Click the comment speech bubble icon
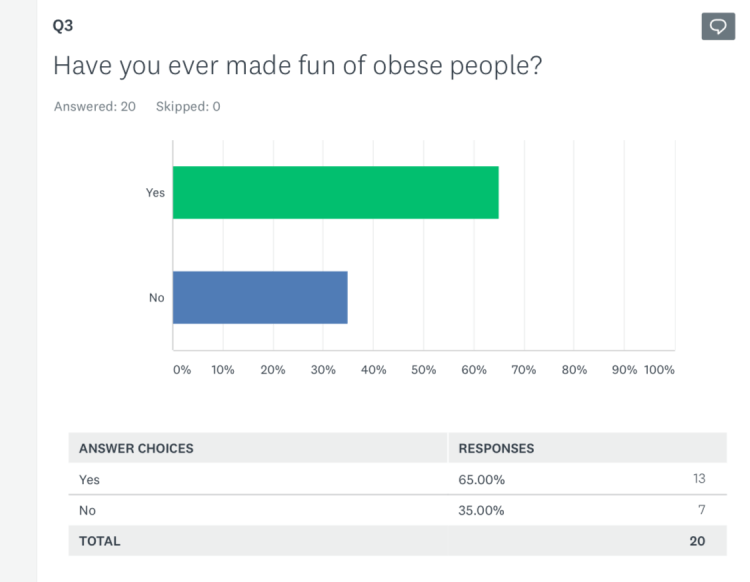750x582 pixels. click(718, 27)
